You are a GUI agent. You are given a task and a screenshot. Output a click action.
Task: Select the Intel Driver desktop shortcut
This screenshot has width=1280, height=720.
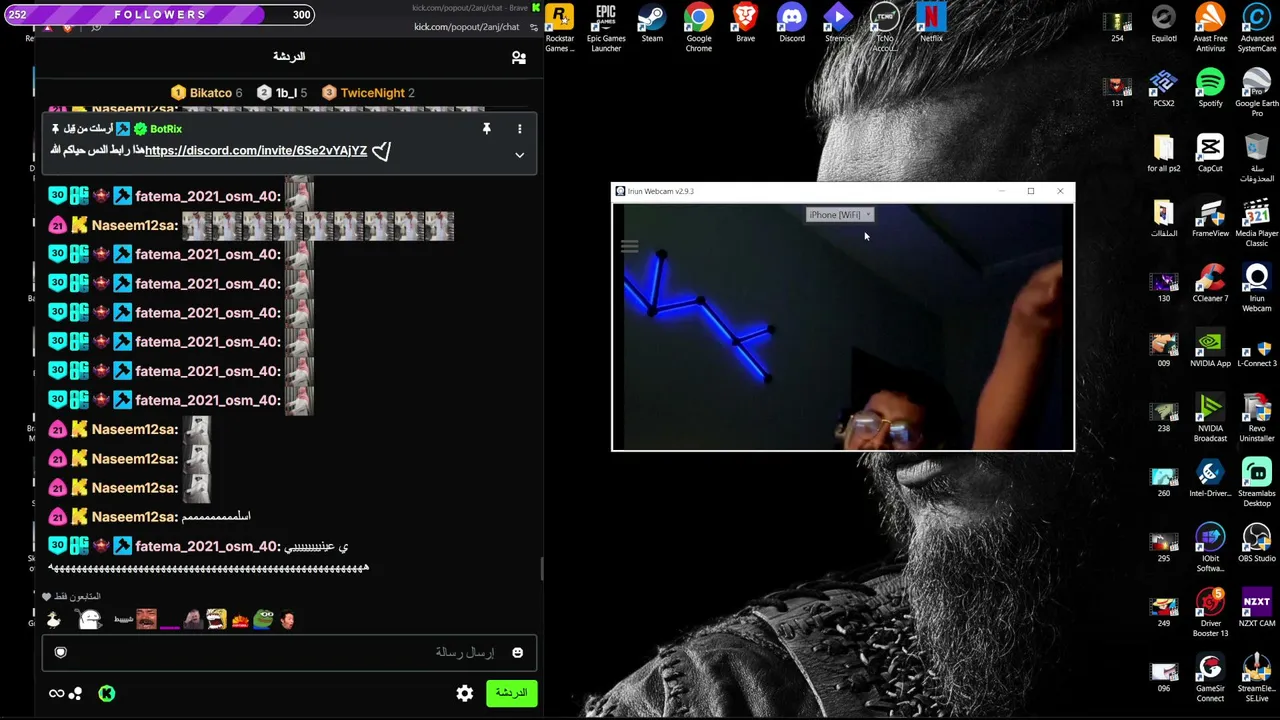tap(1210, 479)
